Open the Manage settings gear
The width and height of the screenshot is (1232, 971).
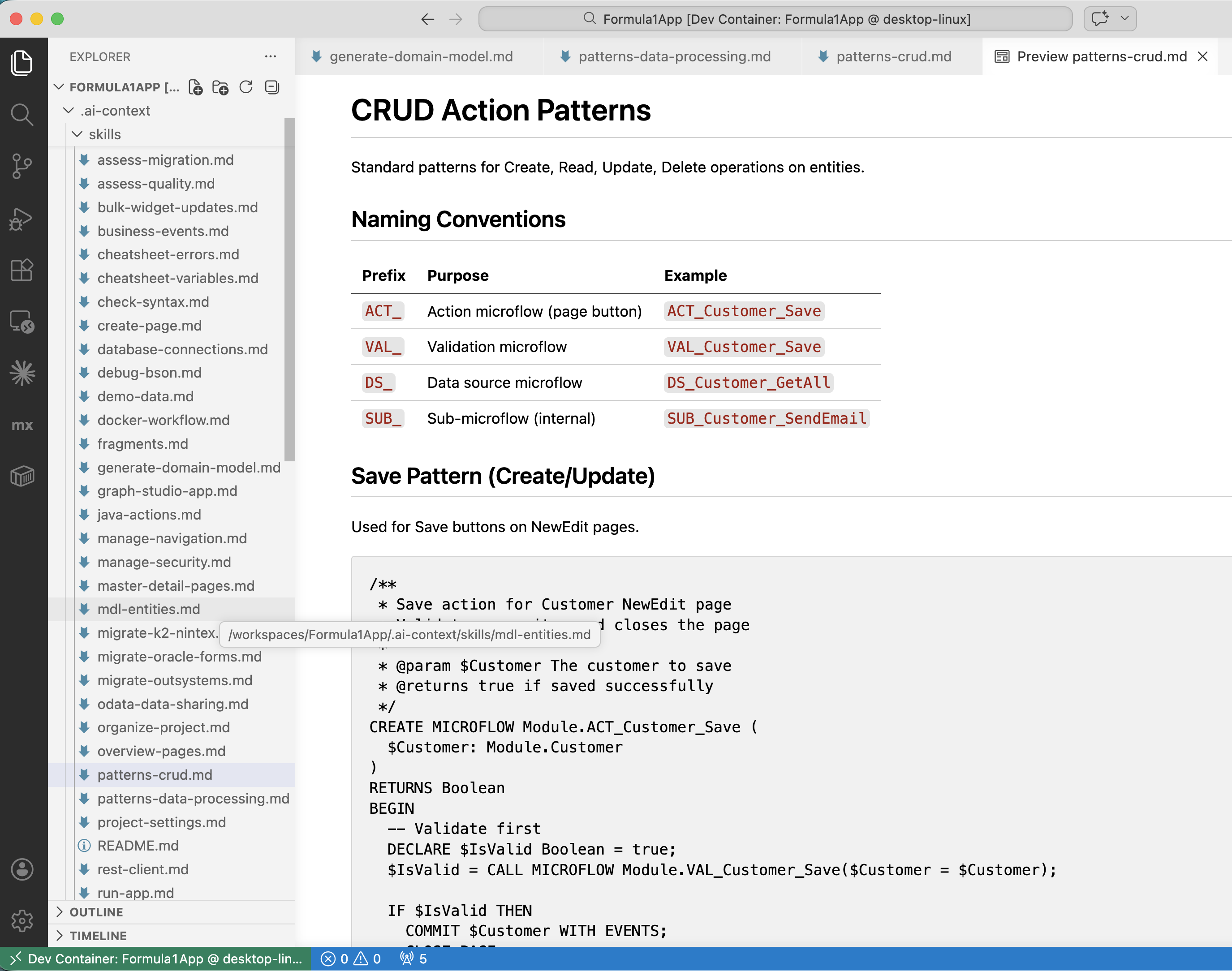(x=22, y=920)
